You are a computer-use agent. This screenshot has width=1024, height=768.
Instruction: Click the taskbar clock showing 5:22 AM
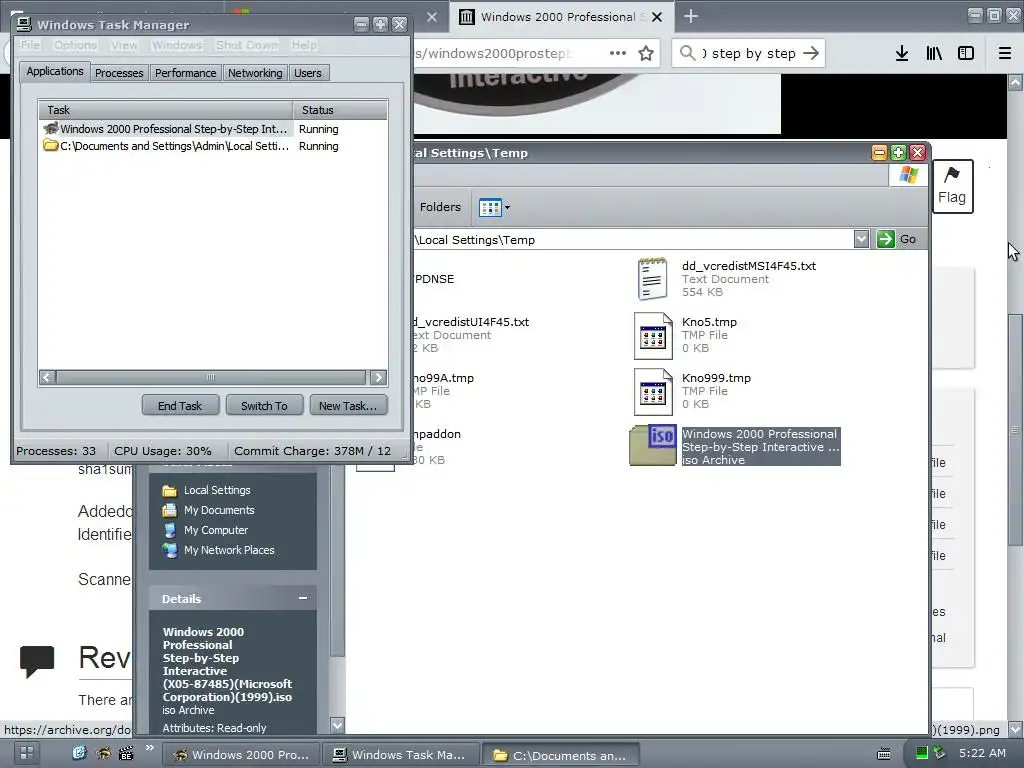[982, 753]
